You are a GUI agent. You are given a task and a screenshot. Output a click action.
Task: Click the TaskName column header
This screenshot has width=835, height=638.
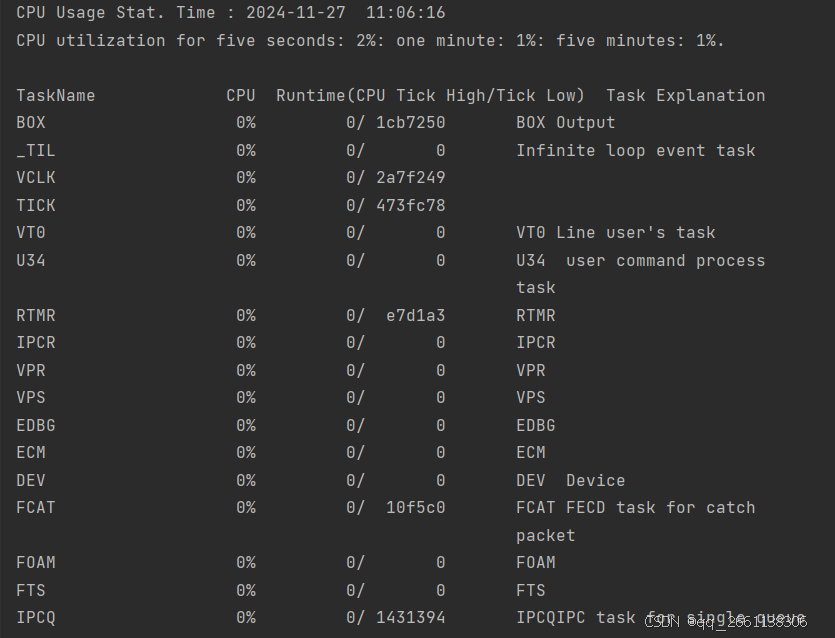pos(56,96)
